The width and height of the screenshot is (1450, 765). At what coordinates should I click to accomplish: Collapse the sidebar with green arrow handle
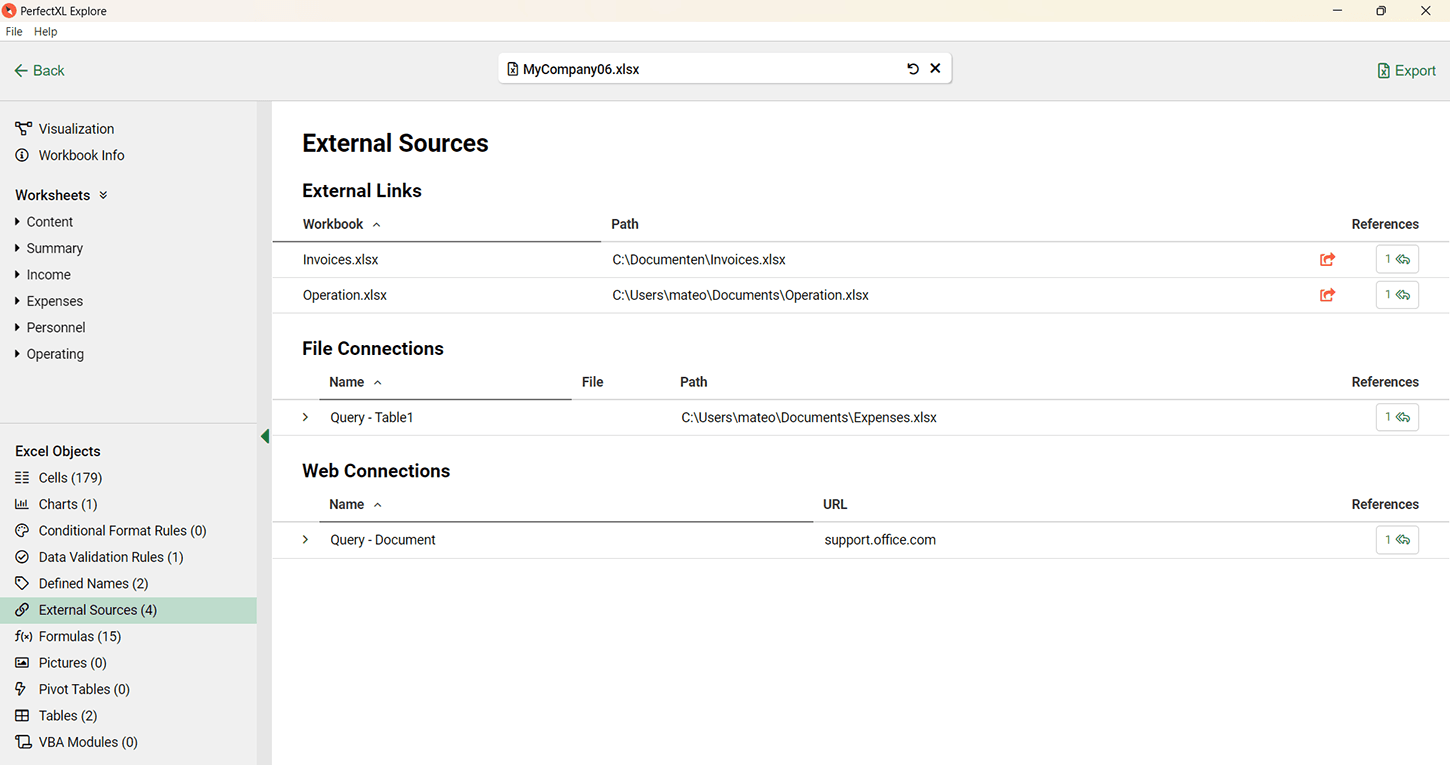[265, 436]
